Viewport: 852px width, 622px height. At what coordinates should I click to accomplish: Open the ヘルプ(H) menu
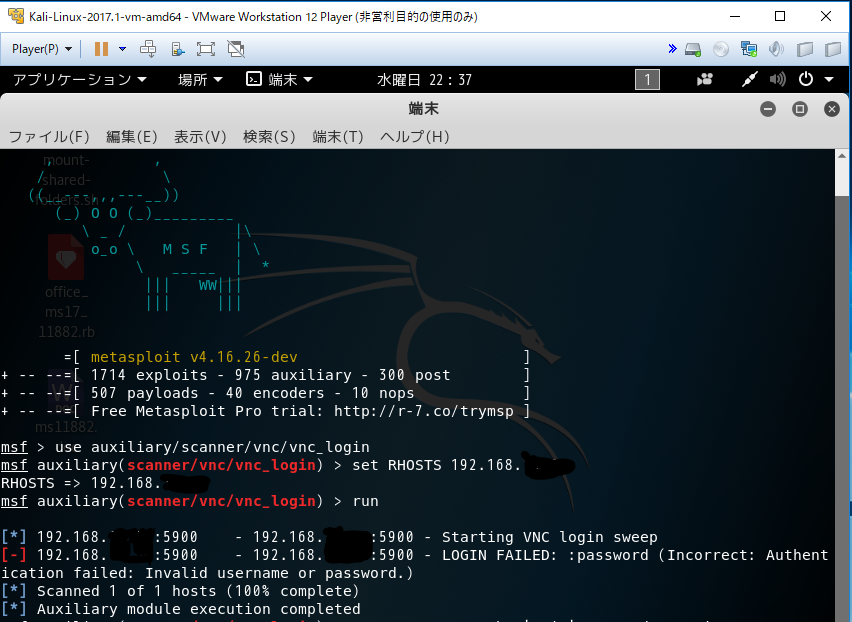point(415,136)
